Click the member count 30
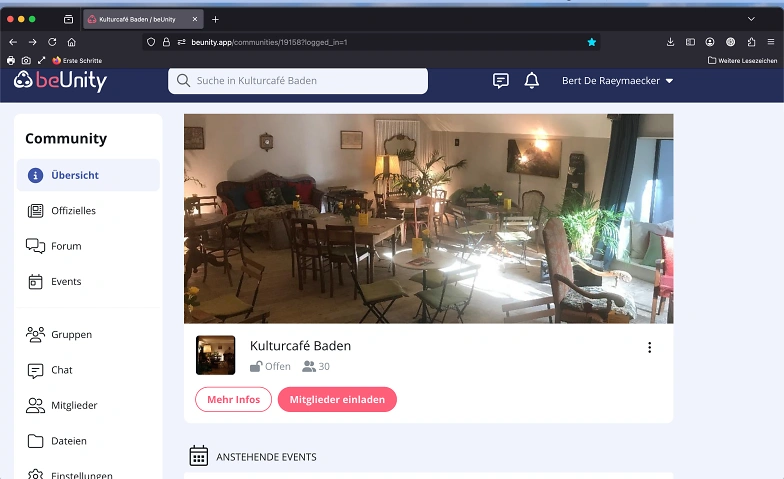Image resolution: width=784 pixels, height=479 pixels. point(316,366)
